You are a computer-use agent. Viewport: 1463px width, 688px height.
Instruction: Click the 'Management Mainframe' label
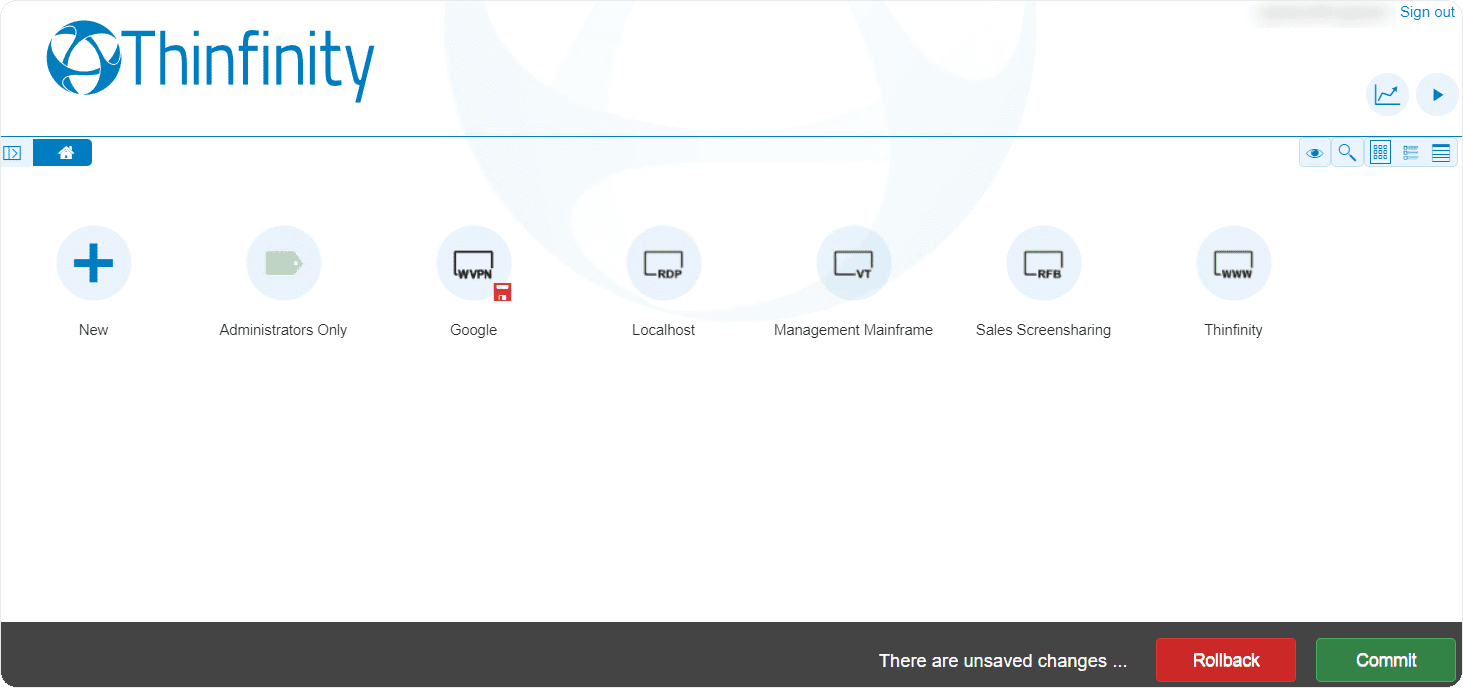click(853, 330)
